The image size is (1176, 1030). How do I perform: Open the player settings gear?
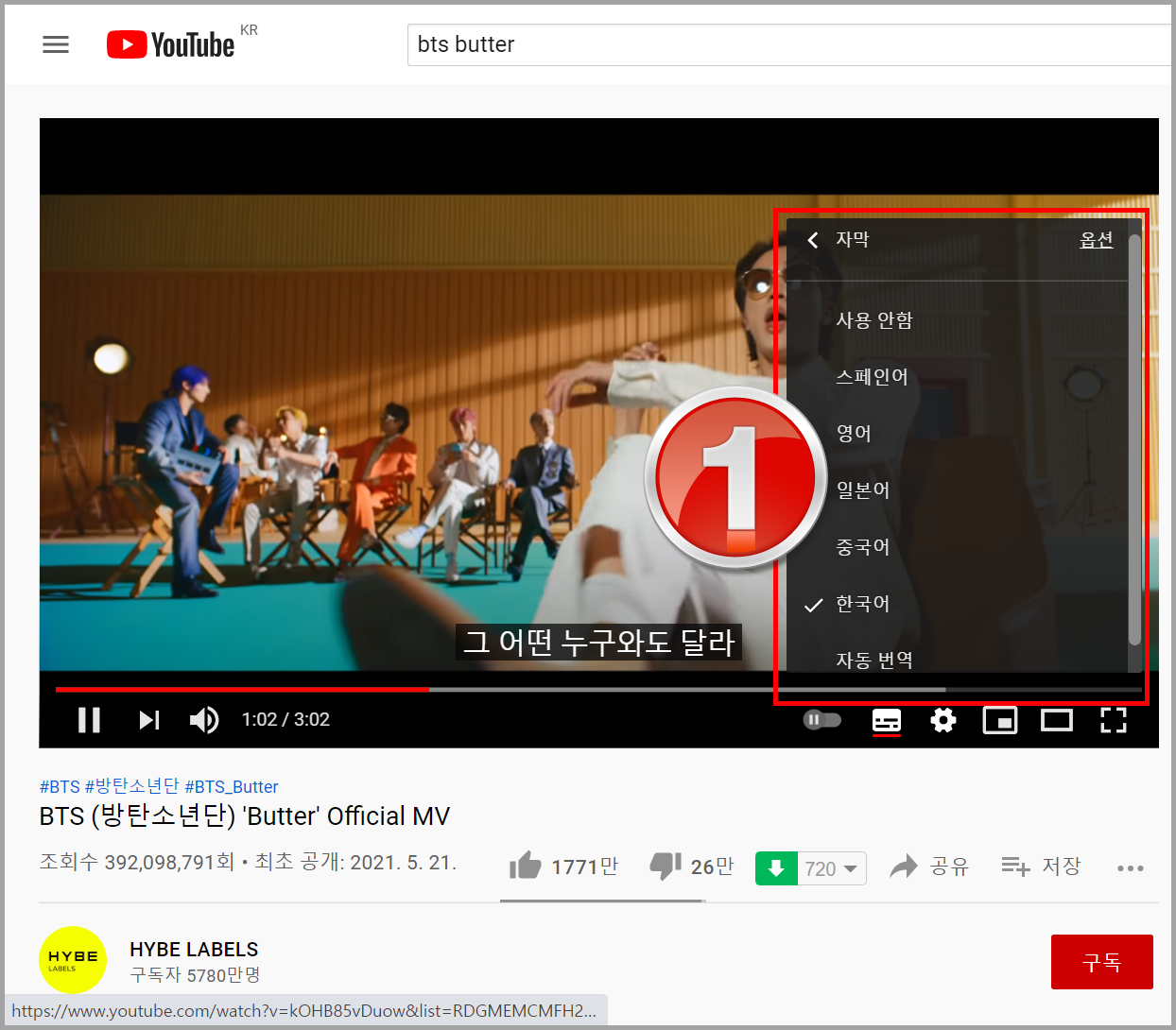(943, 721)
